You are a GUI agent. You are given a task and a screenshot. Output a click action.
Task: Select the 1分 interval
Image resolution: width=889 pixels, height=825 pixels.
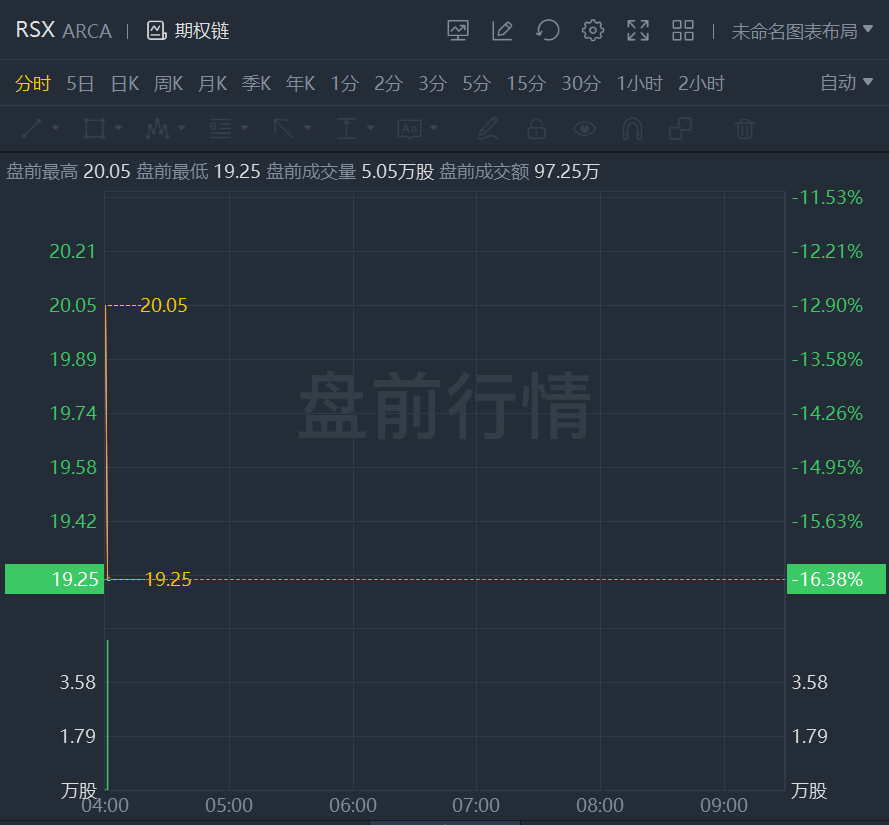pyautogui.click(x=345, y=83)
